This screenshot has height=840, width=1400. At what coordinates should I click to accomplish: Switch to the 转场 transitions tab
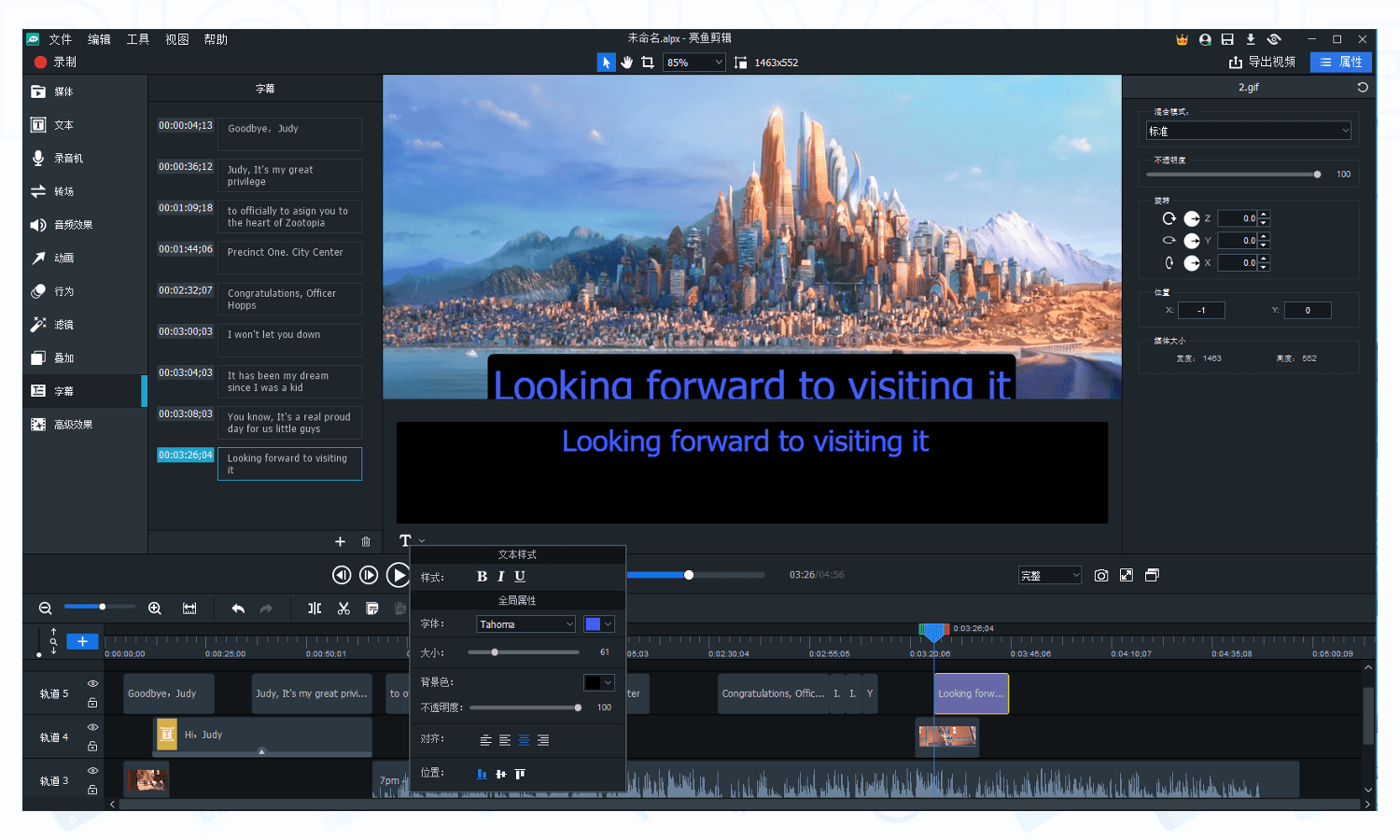click(63, 191)
